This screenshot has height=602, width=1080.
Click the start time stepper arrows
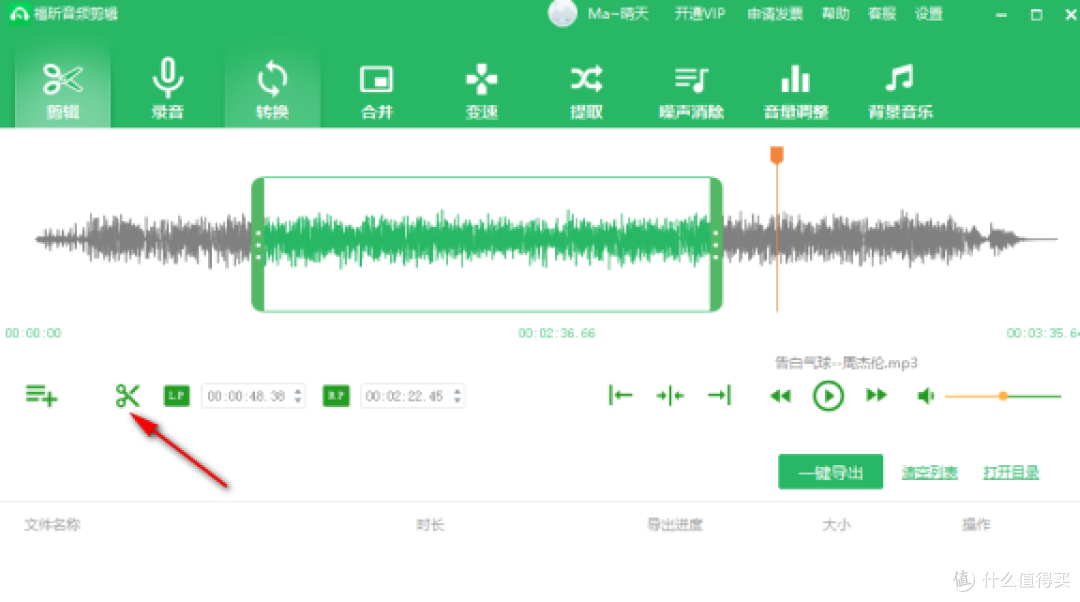[298, 396]
